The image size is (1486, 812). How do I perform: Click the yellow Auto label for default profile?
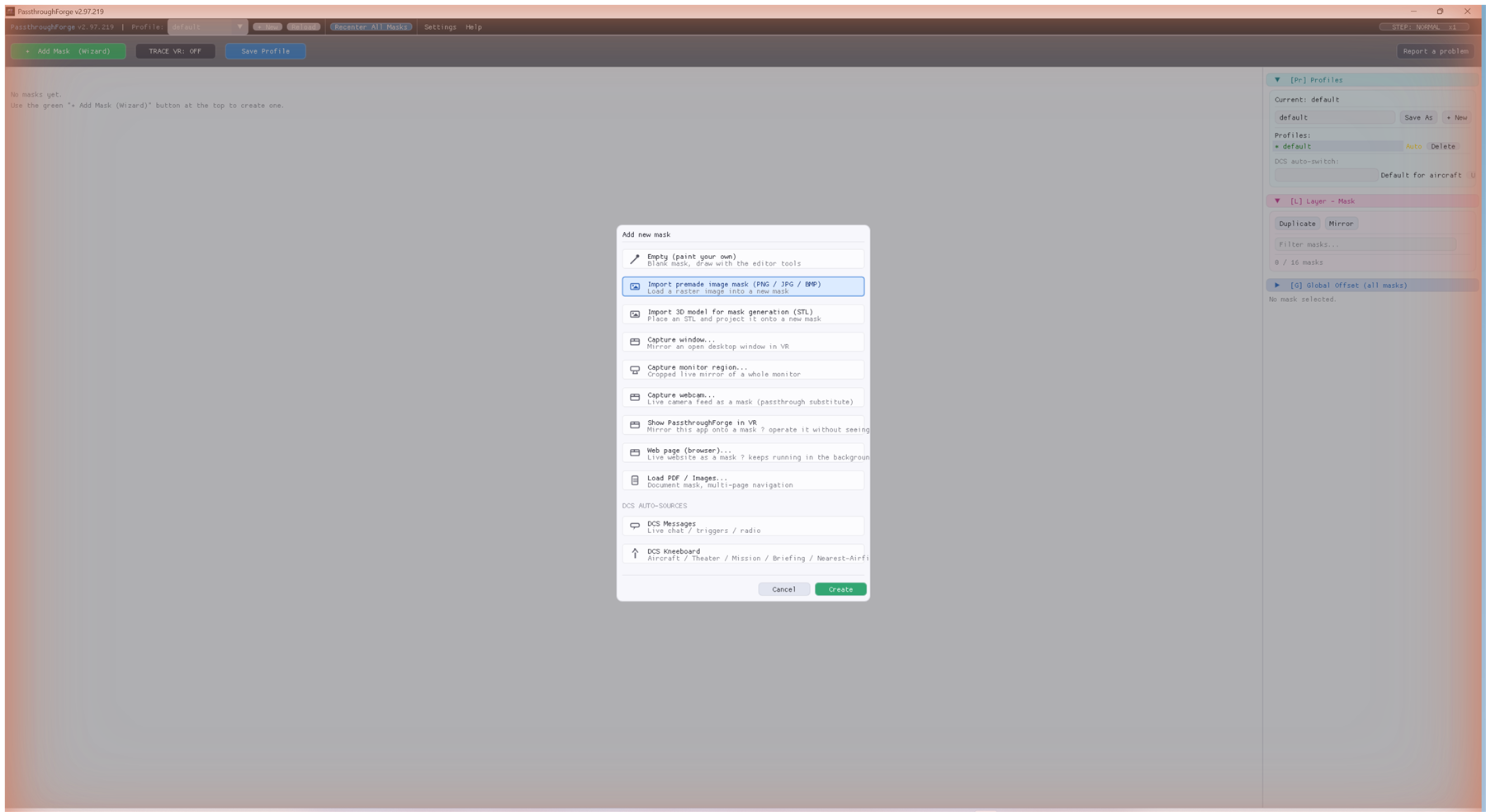(1413, 147)
